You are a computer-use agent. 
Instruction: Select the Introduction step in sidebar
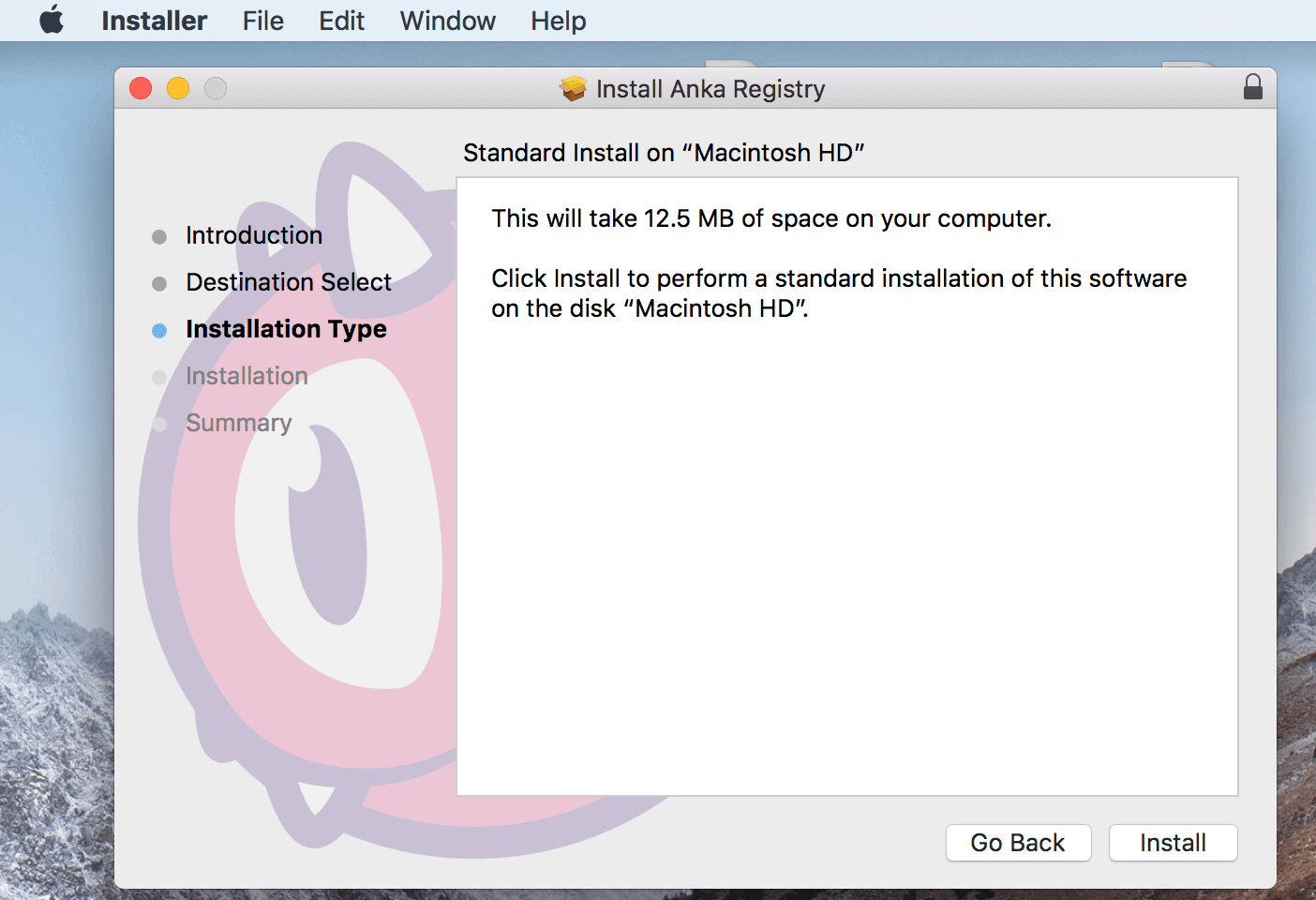coord(254,235)
